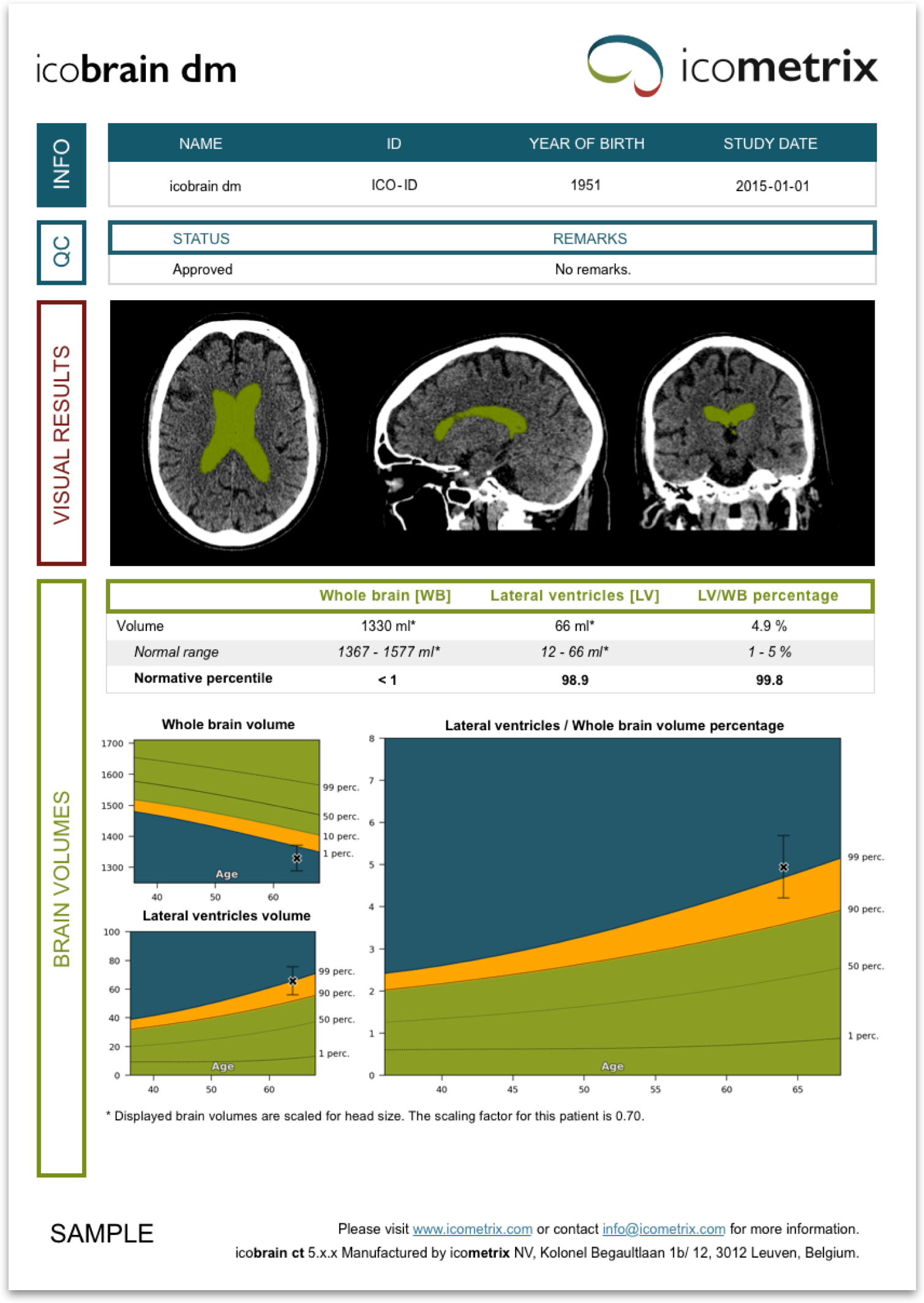This screenshot has width=924, height=1303.
Task: Select the normative percentile '99.8'
Action: (770, 680)
